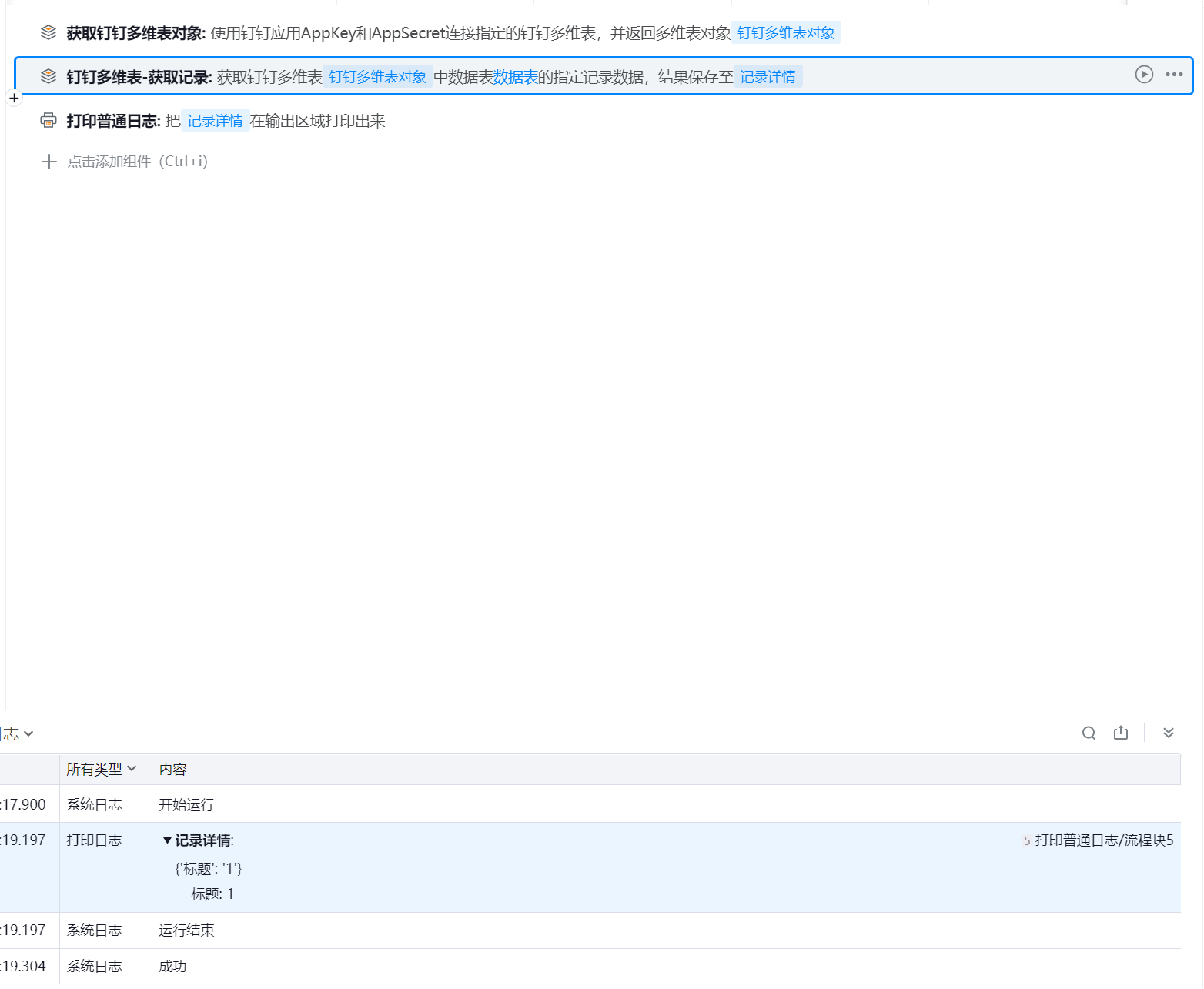Open the log dropdown at panel top-left
This screenshot has height=989, width=1204.
pos(18,733)
